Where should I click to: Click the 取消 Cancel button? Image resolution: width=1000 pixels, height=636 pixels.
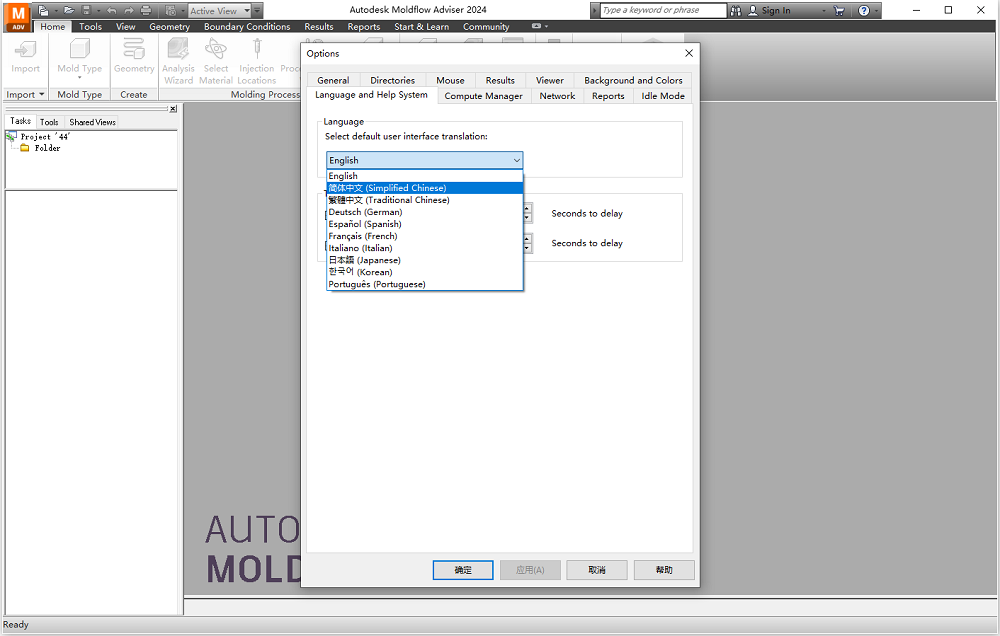click(597, 570)
